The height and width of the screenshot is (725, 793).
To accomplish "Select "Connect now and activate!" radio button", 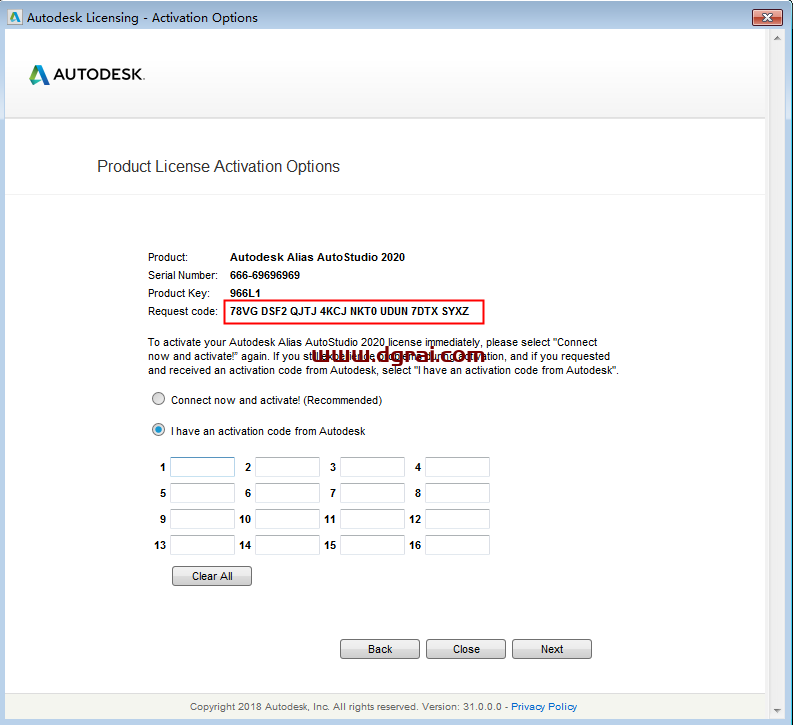I will point(158,399).
